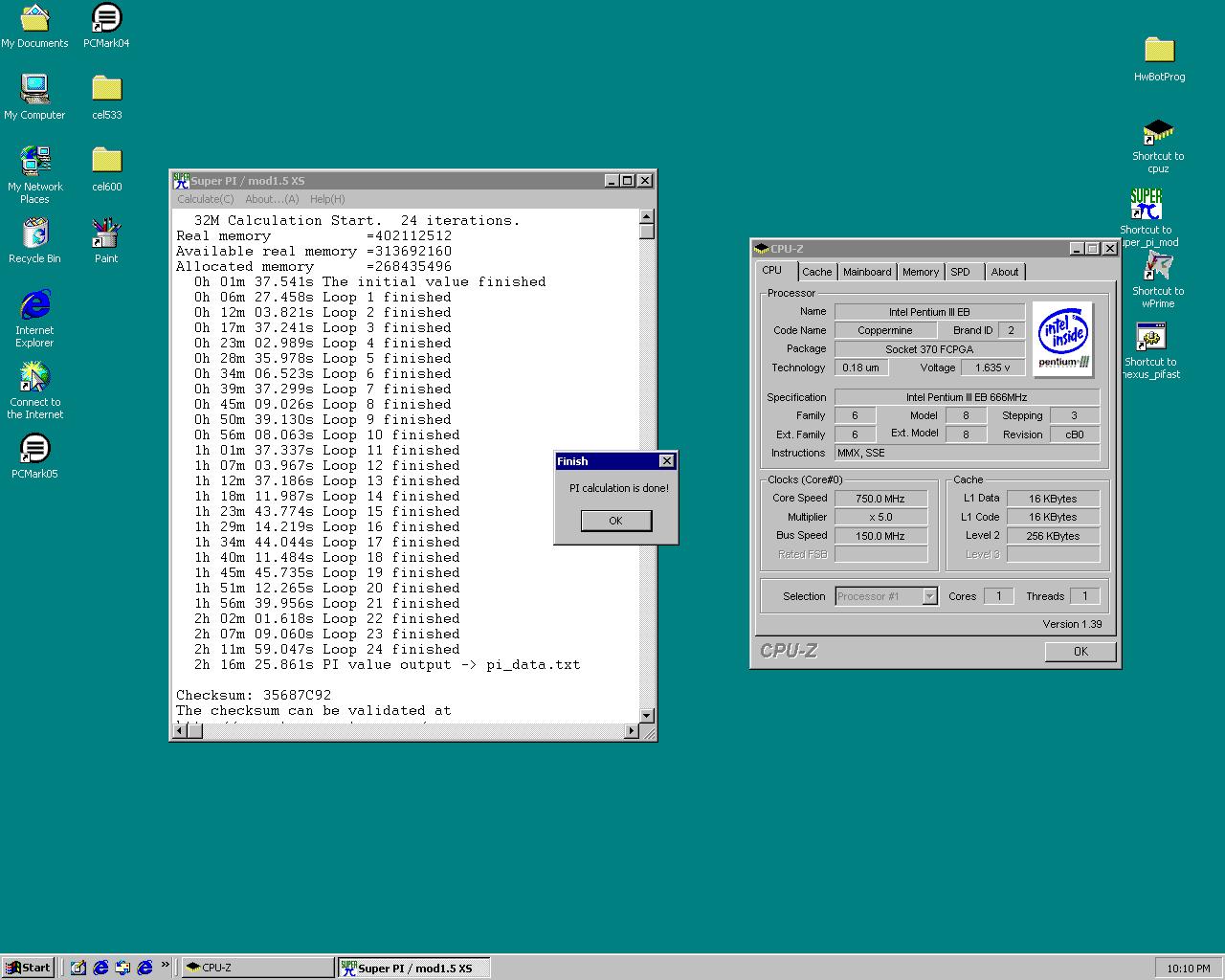Image resolution: width=1225 pixels, height=980 pixels.
Task: Click the pi_data.txt output line
Action: [x=387, y=664]
